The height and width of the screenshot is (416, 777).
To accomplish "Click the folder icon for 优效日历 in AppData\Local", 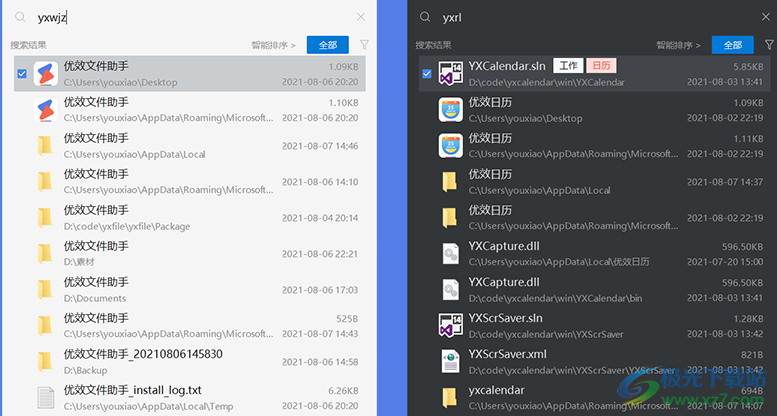I will click(x=449, y=181).
